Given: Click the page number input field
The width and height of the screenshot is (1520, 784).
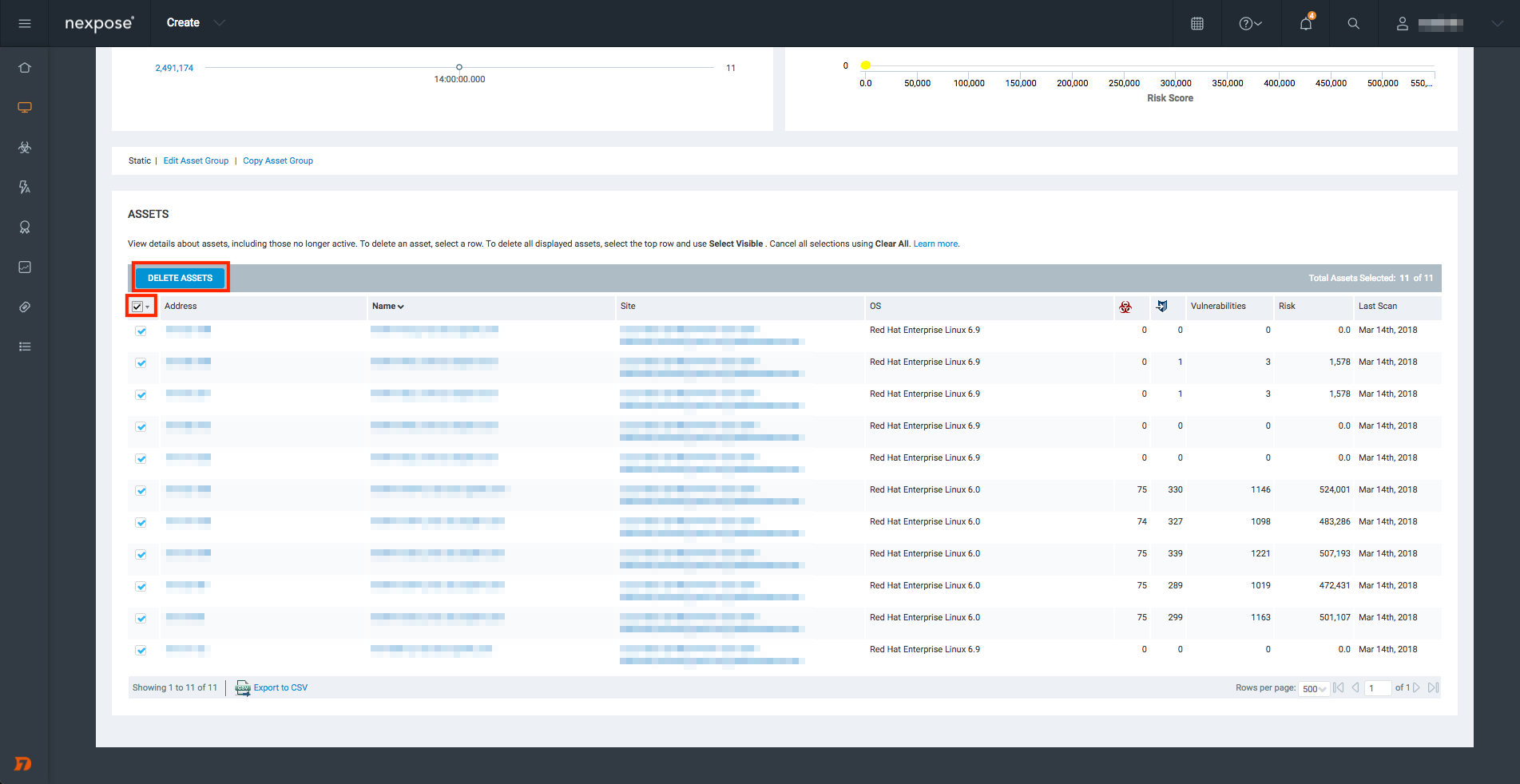Looking at the screenshot, I should tap(1378, 688).
